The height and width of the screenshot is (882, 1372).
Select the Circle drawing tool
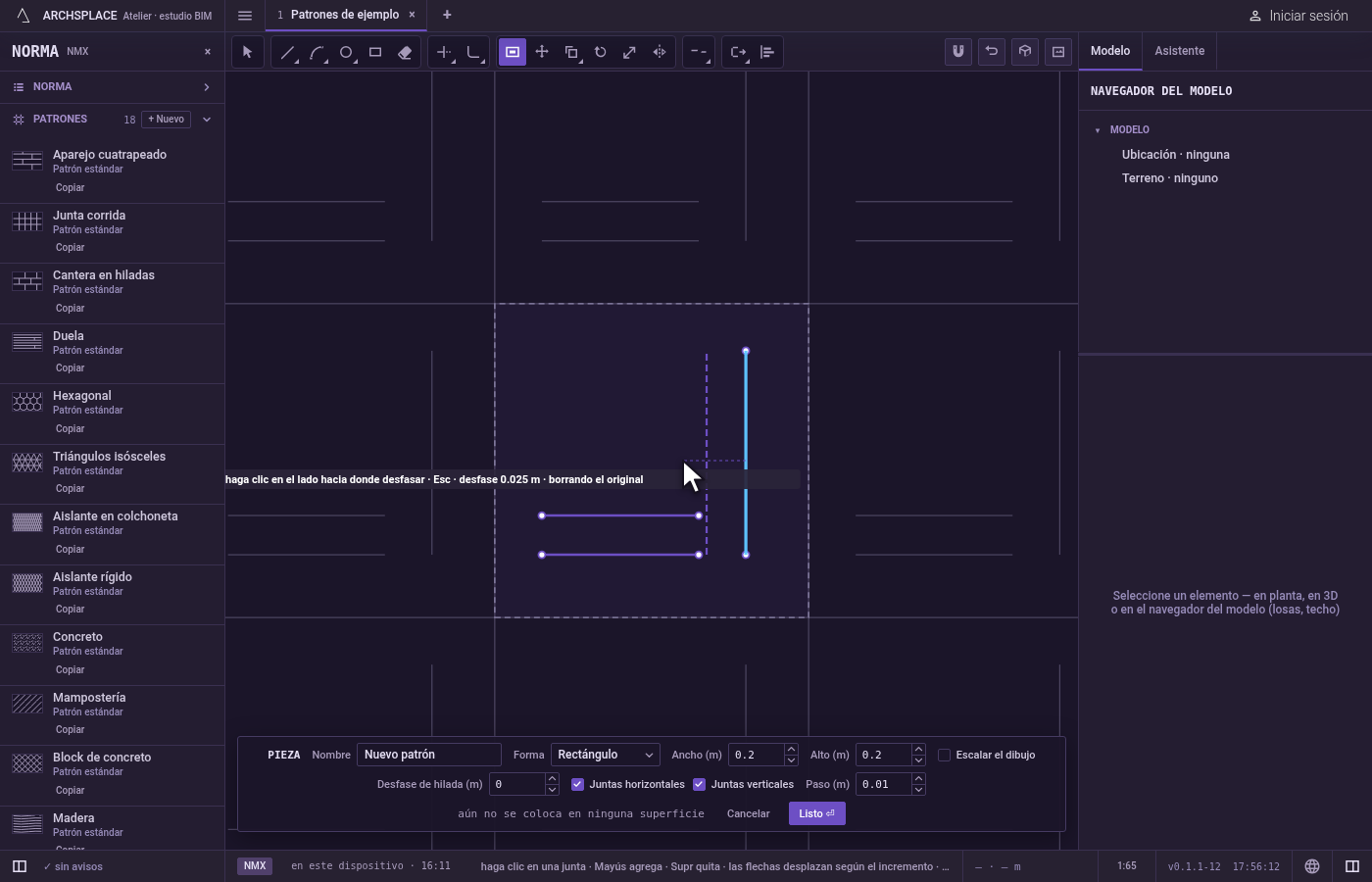[x=346, y=52]
